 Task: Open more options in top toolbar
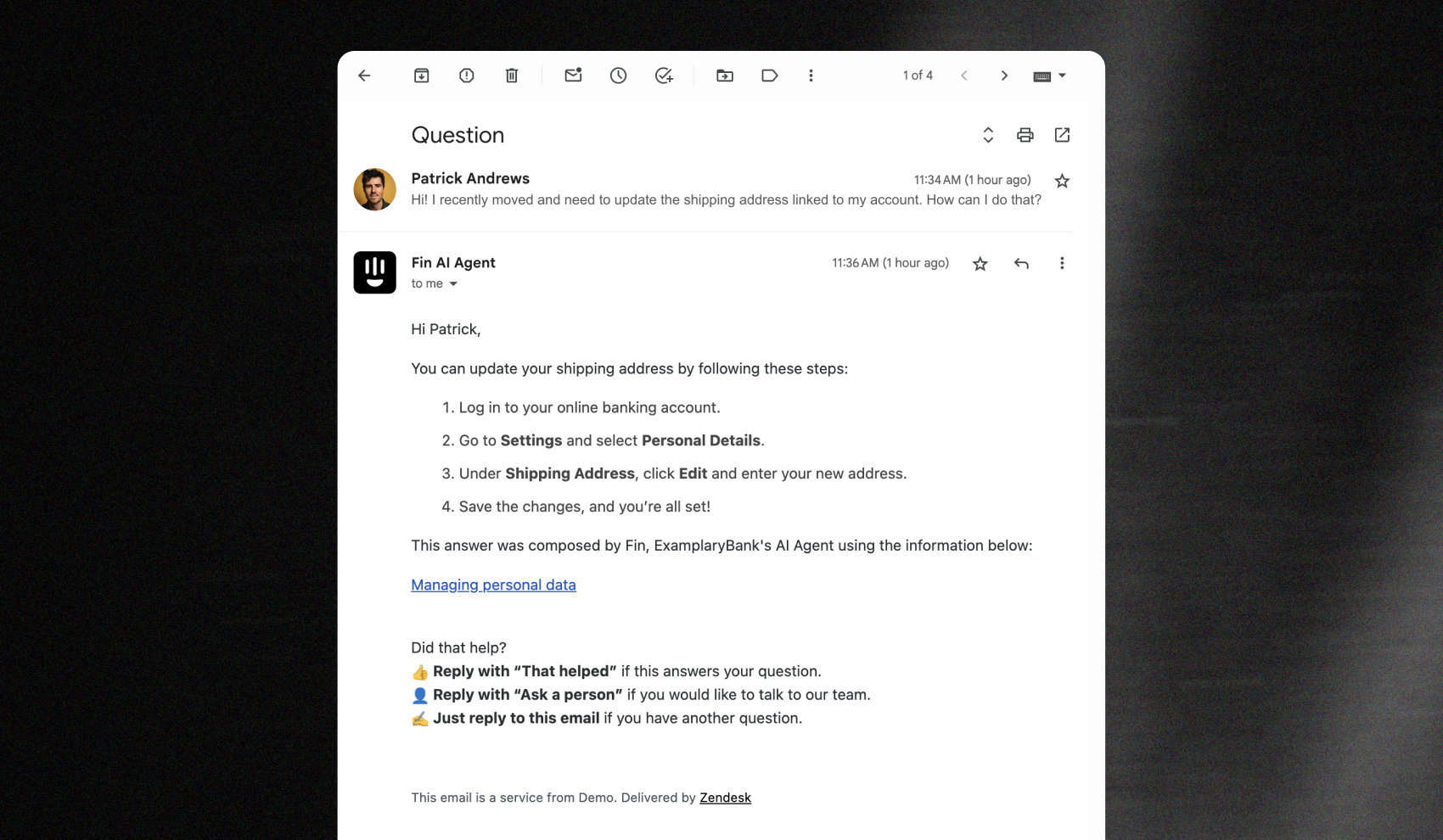(811, 76)
